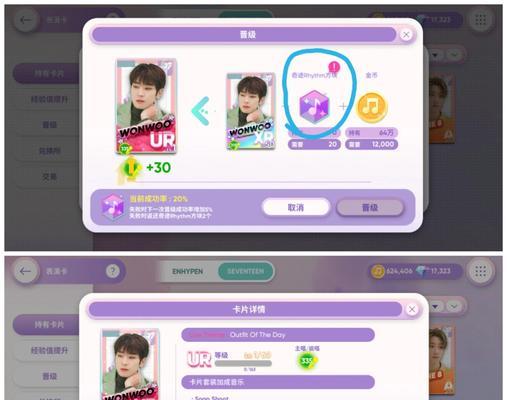Click the gold music coin icon
The height and width of the screenshot is (400, 507).
(372, 107)
